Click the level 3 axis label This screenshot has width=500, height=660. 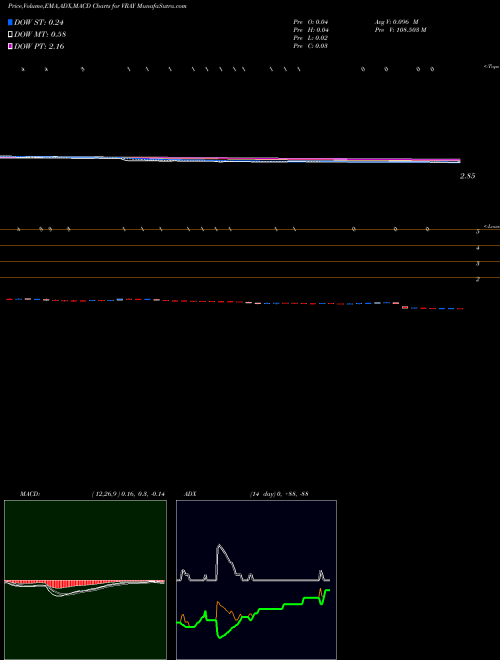(x=478, y=263)
